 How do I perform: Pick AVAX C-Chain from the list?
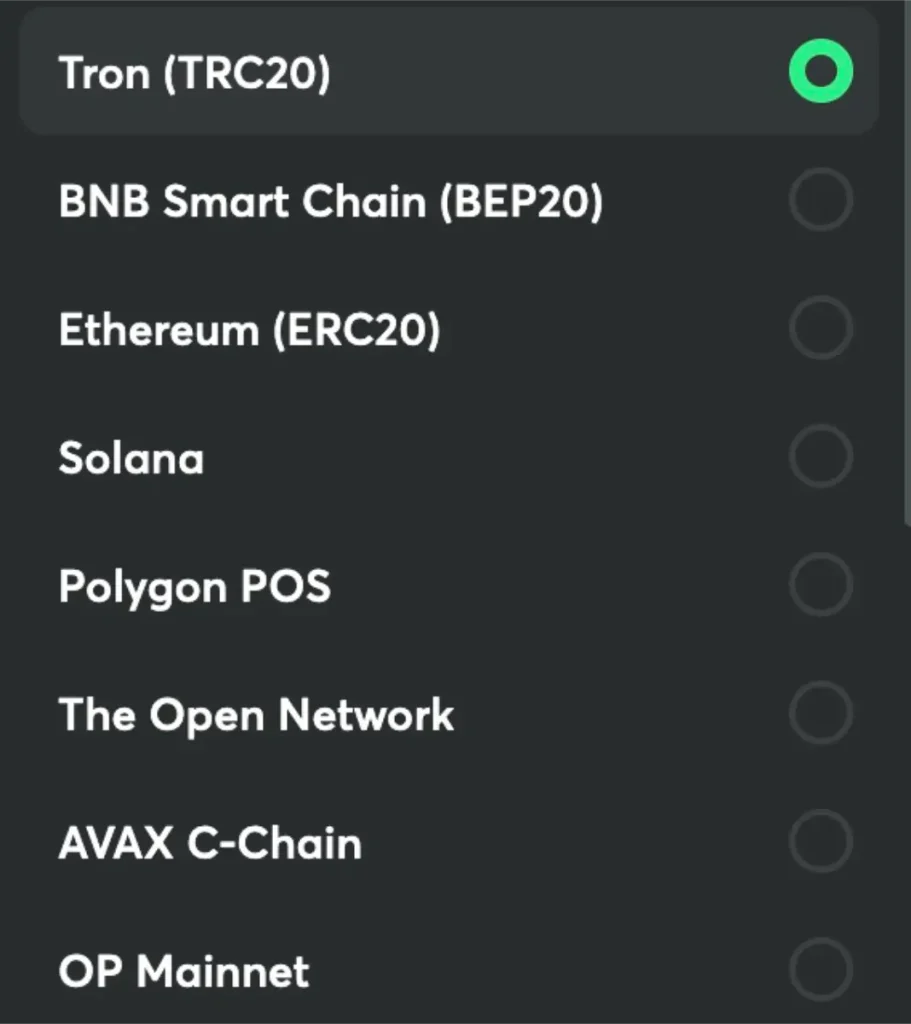point(450,841)
